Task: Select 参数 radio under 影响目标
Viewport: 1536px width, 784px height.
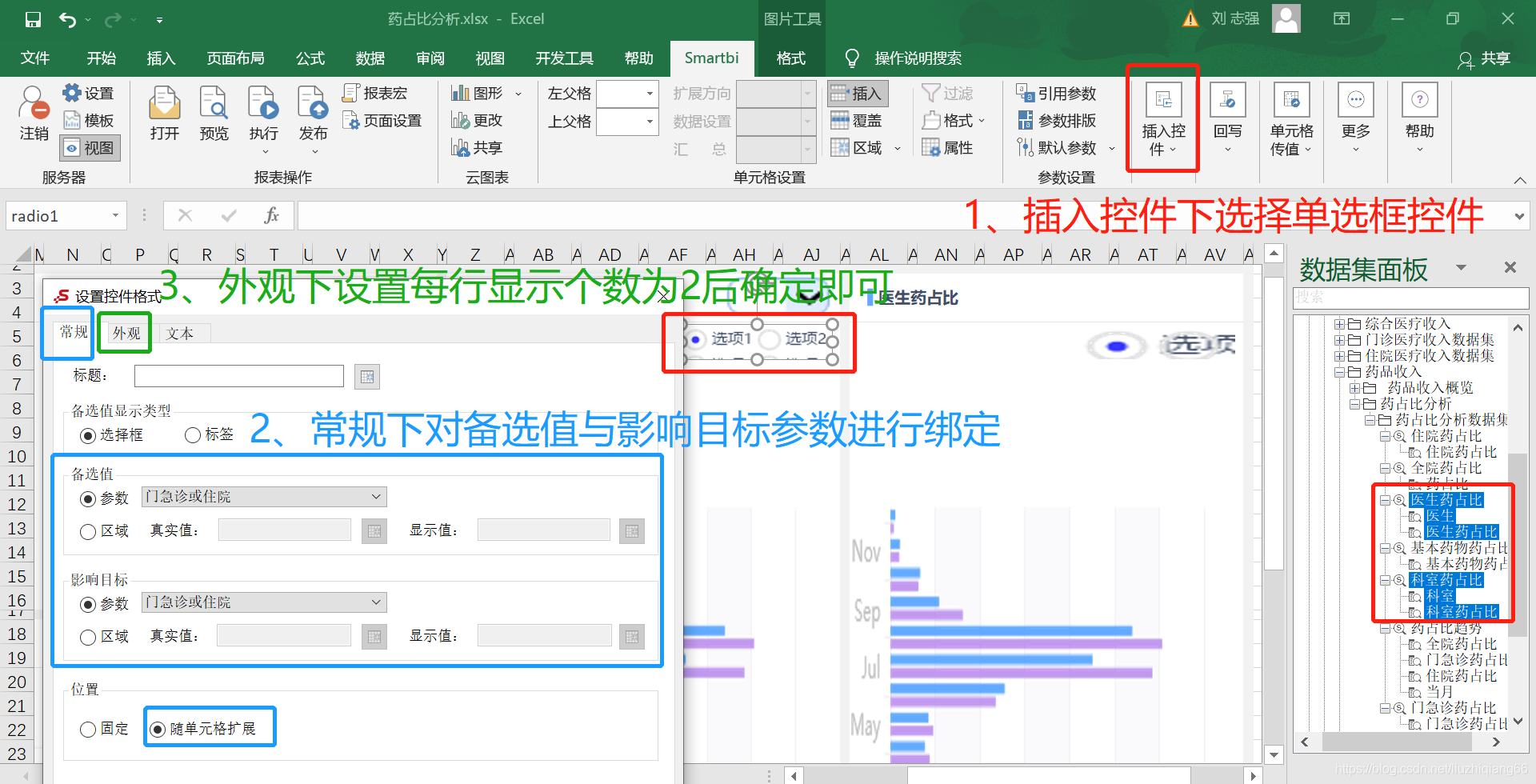Action: 88,604
